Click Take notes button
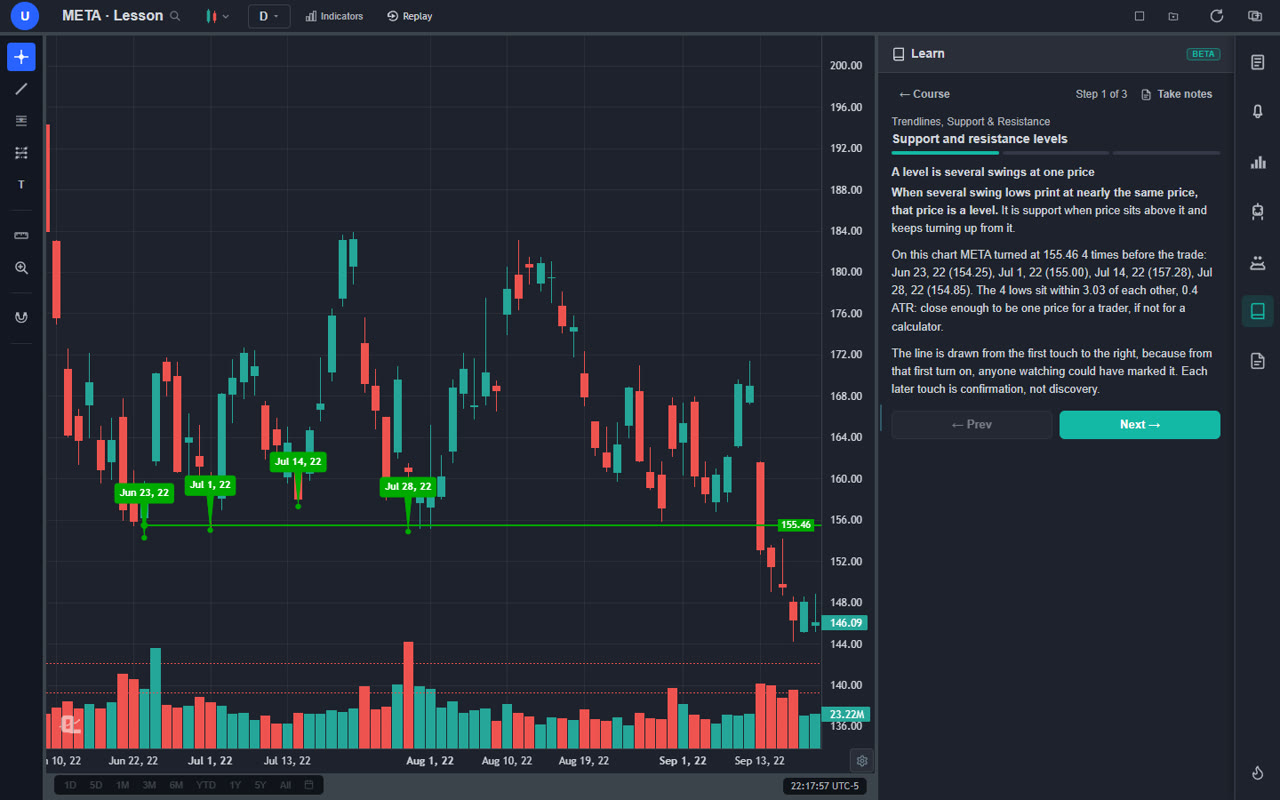Image resolution: width=1280 pixels, height=800 pixels. pos(1177,94)
